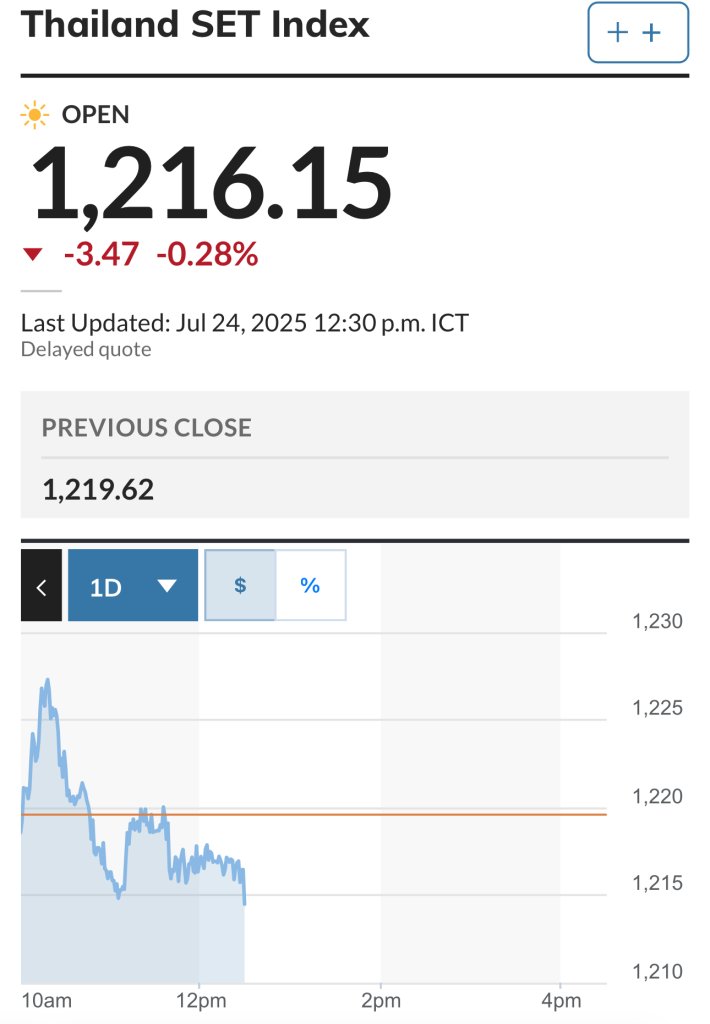Viewport: 710px width, 1024px height.
Task: Switch chart to percent mode
Action: [310, 585]
